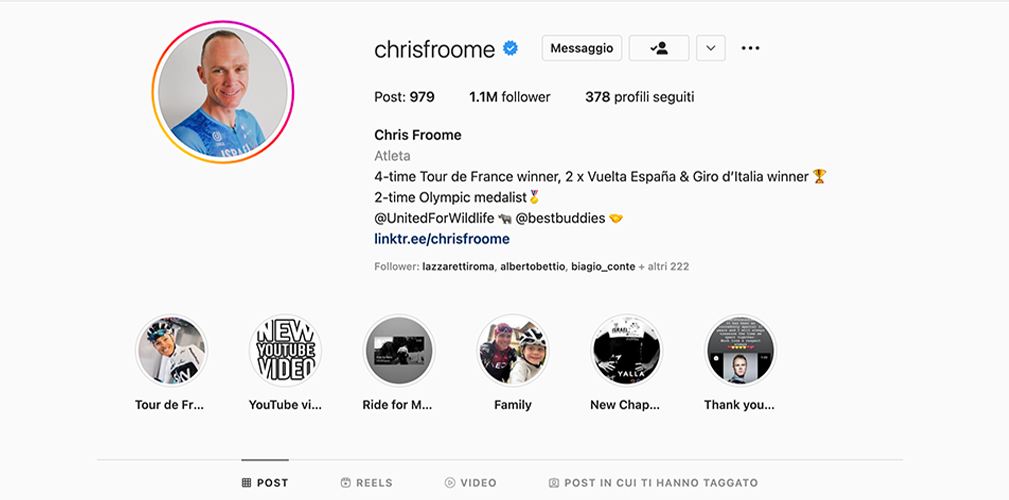
Task: Follow the linktr.ee/chrisfroome link
Action: (x=442, y=239)
